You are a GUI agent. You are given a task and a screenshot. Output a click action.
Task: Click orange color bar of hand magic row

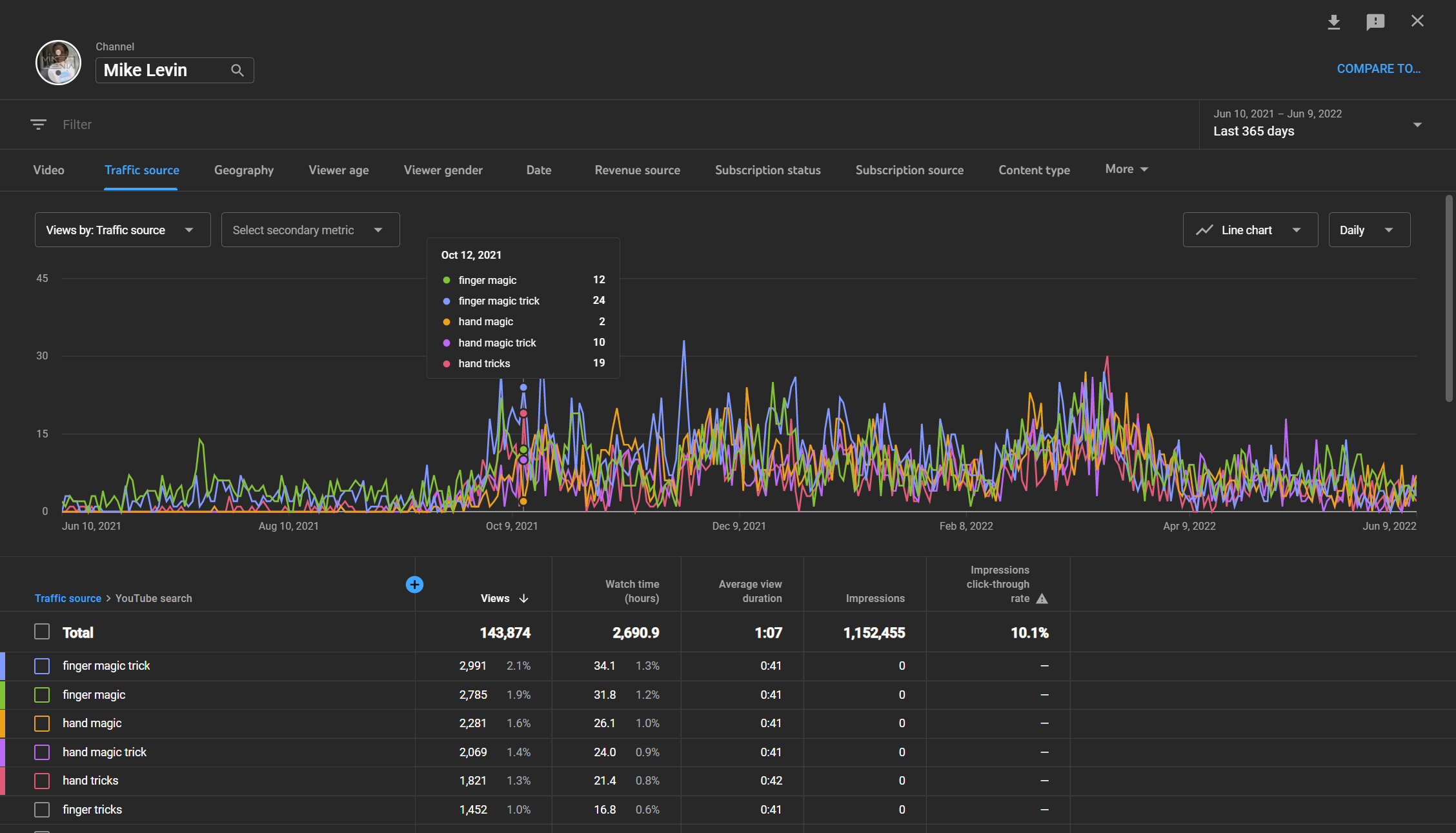[3, 723]
